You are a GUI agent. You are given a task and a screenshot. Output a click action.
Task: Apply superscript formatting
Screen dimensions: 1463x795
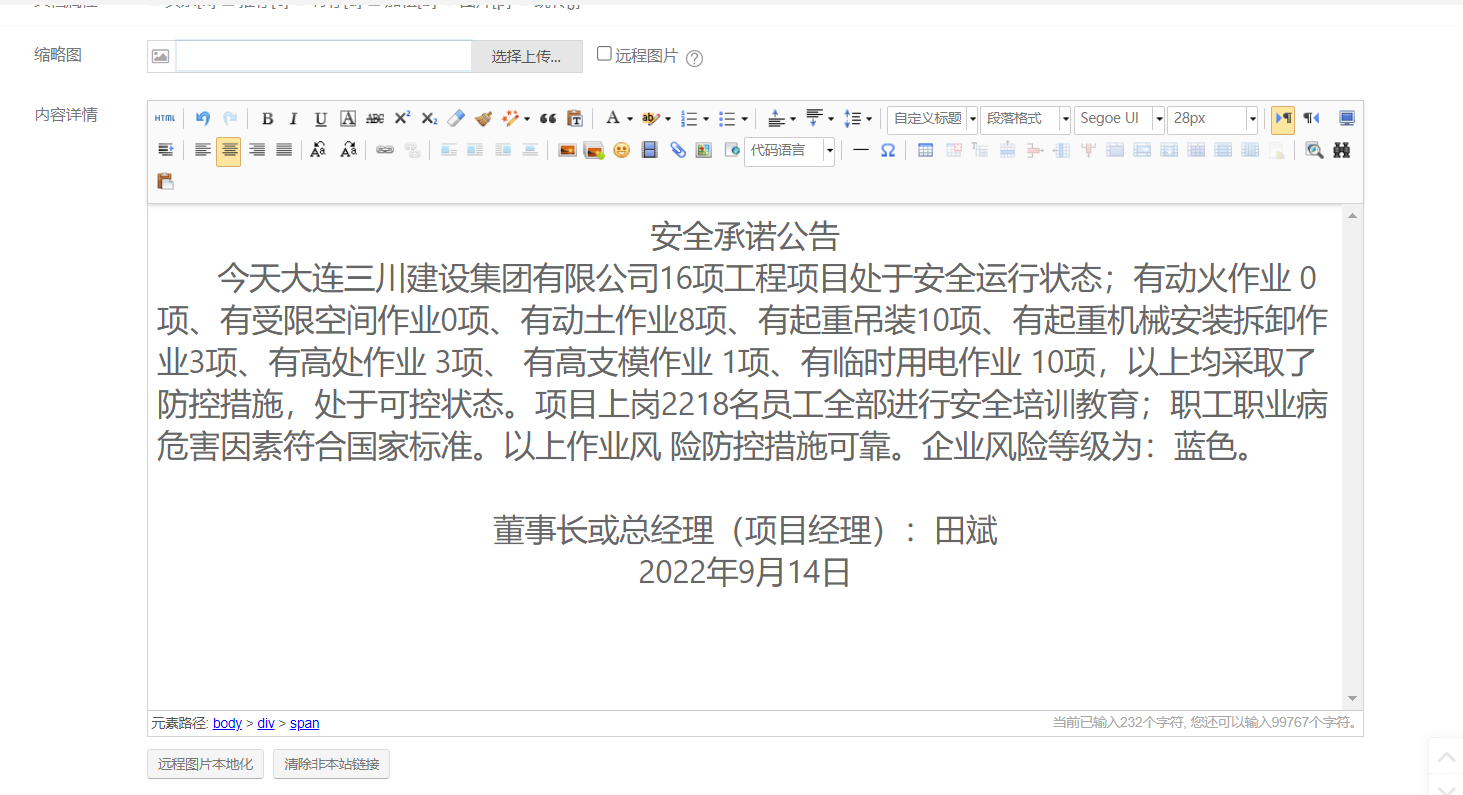(402, 119)
